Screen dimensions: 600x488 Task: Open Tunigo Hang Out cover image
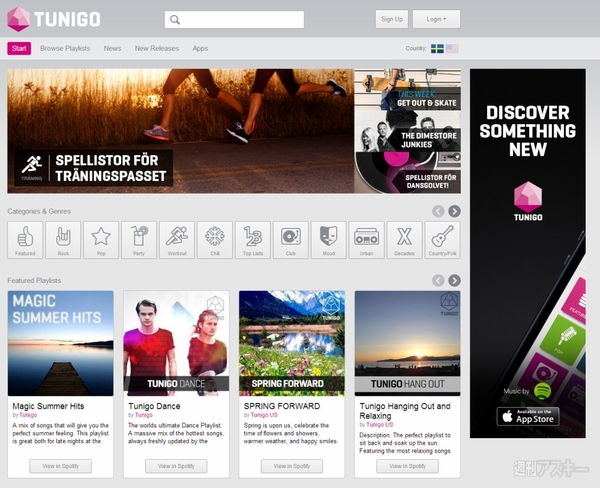click(x=408, y=343)
